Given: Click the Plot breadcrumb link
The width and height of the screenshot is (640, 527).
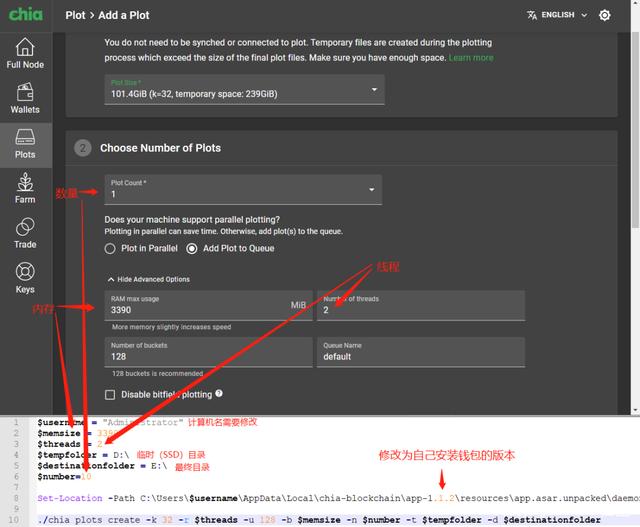Looking at the screenshot, I should (76, 16).
